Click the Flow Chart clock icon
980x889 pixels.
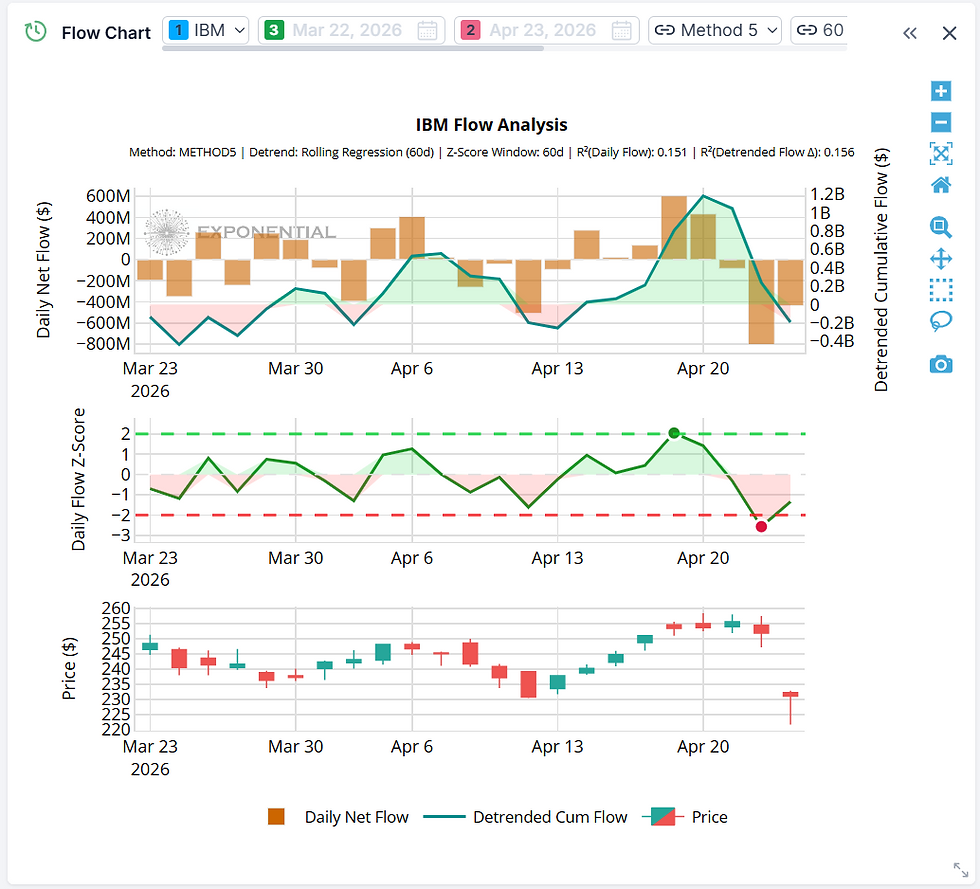(36, 31)
